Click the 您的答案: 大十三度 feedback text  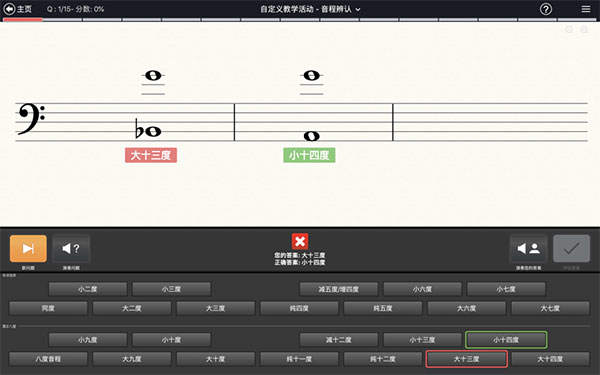[300, 255]
